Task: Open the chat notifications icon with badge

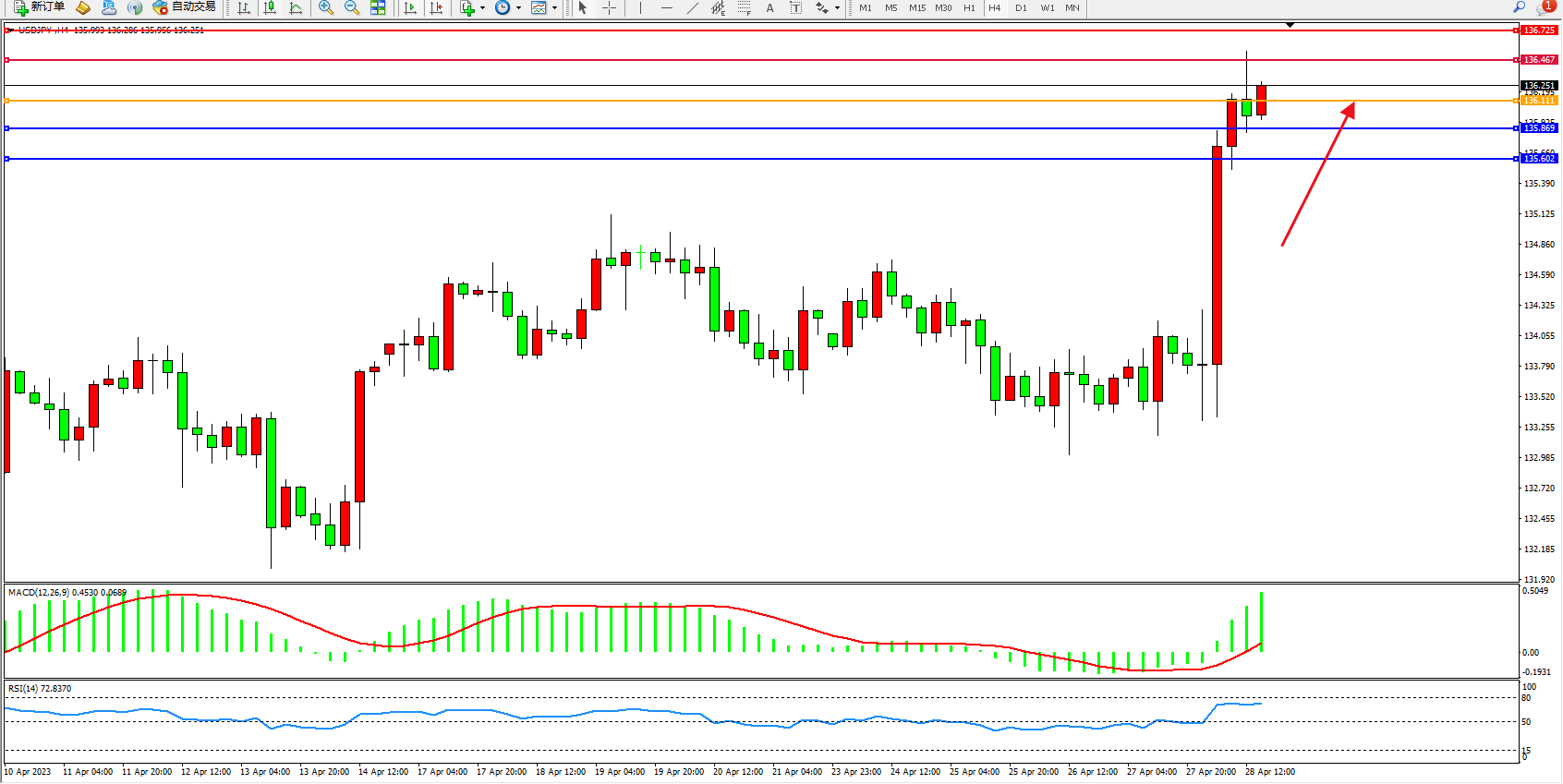Action: pyautogui.click(x=1544, y=7)
